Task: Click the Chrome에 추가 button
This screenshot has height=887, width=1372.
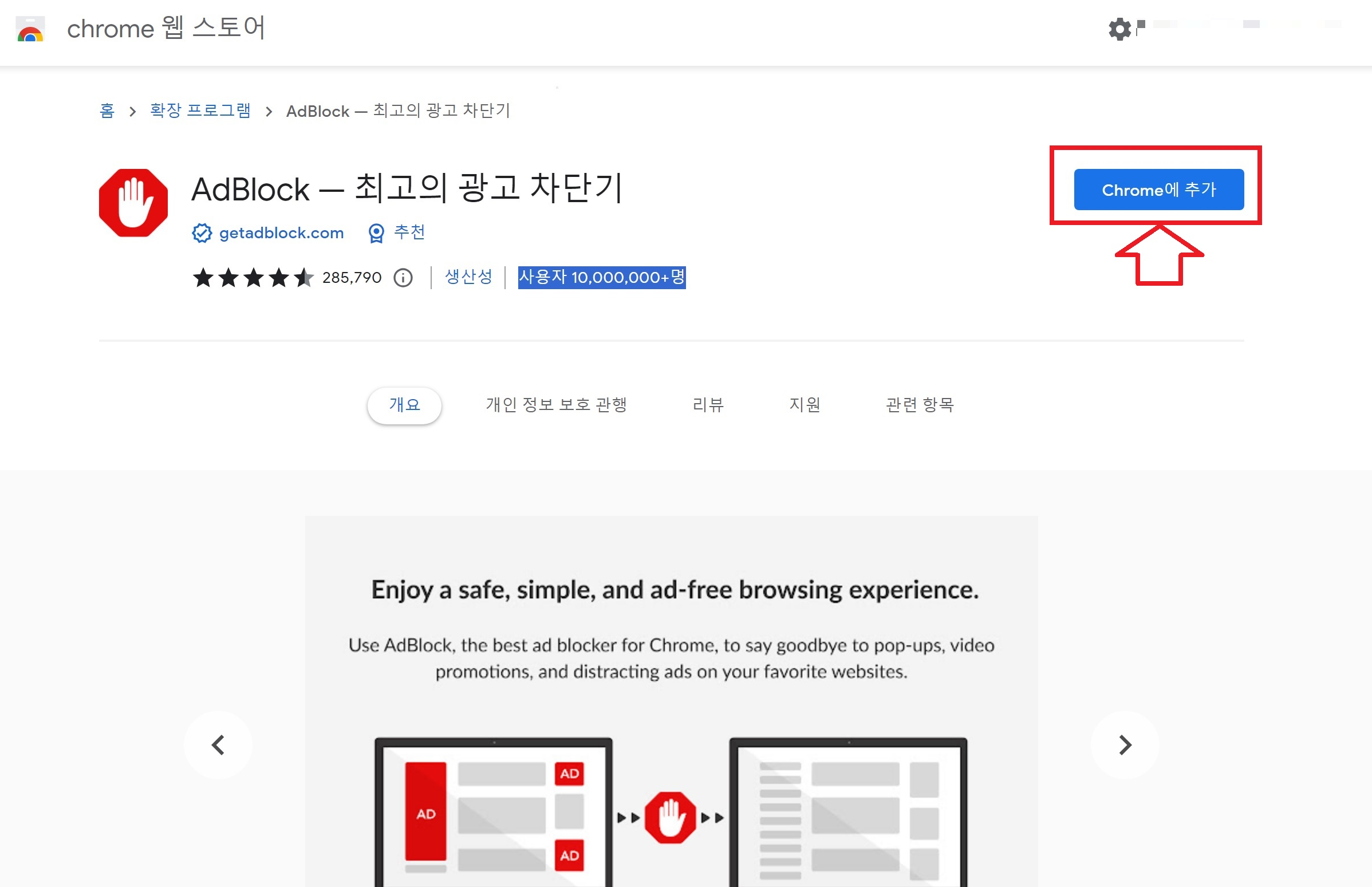Action: (x=1158, y=190)
